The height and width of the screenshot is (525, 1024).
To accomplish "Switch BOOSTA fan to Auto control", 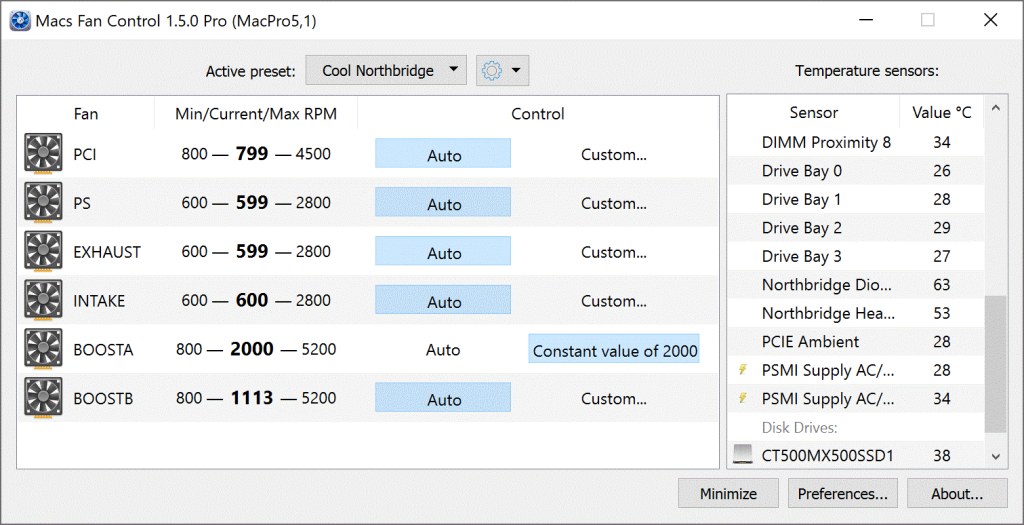I will (x=443, y=350).
